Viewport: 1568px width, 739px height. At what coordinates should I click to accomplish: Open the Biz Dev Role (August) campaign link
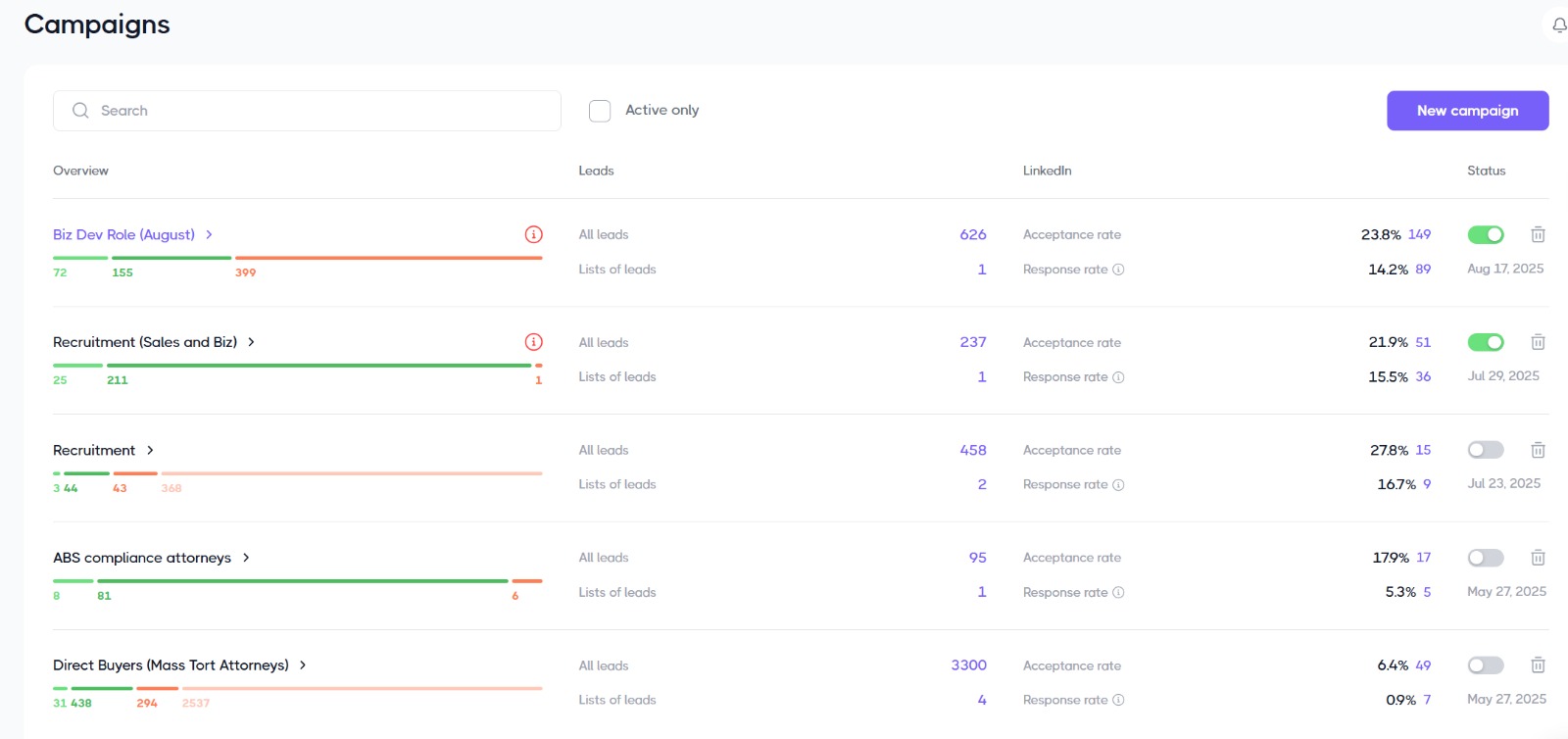(x=123, y=234)
